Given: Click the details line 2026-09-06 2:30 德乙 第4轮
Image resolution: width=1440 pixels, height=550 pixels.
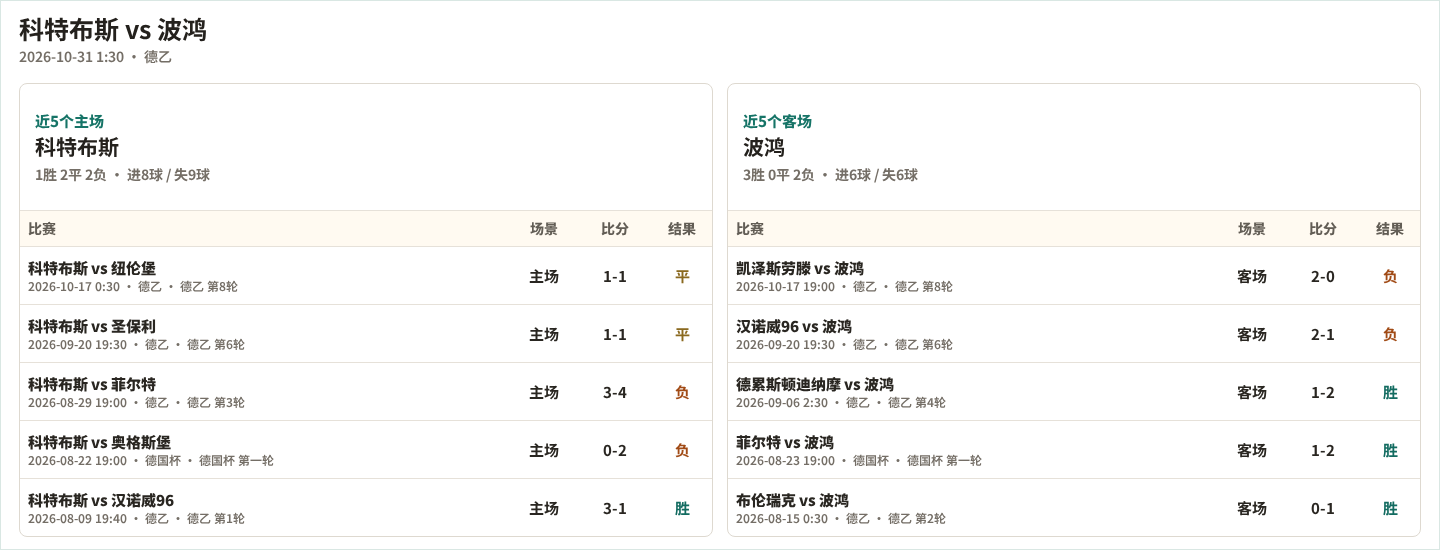Looking at the screenshot, I should click(x=841, y=403).
